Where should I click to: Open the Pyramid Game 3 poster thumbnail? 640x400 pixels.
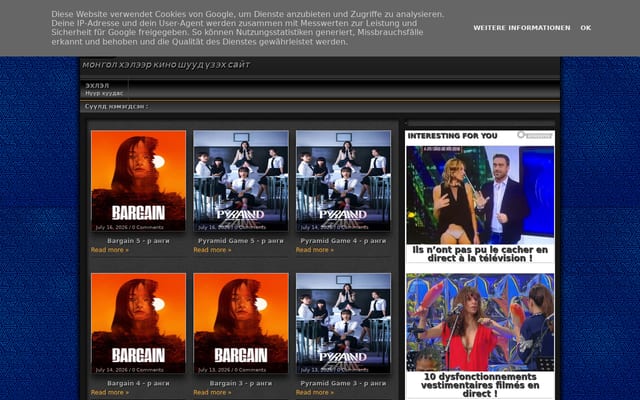(x=343, y=323)
